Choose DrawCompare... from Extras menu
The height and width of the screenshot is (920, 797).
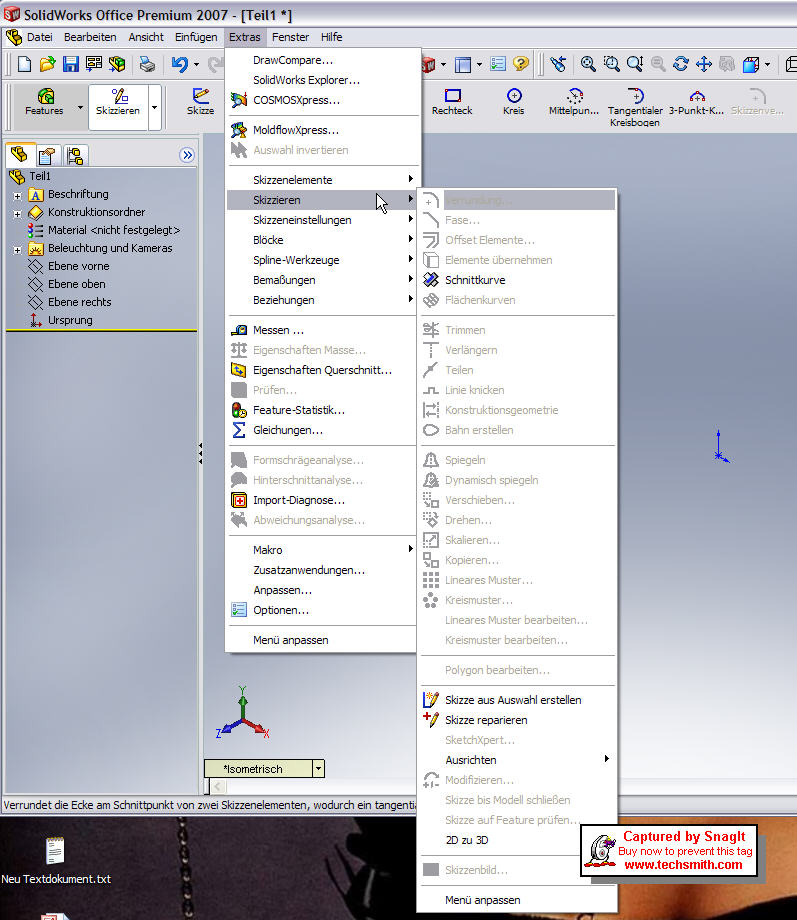point(323,60)
